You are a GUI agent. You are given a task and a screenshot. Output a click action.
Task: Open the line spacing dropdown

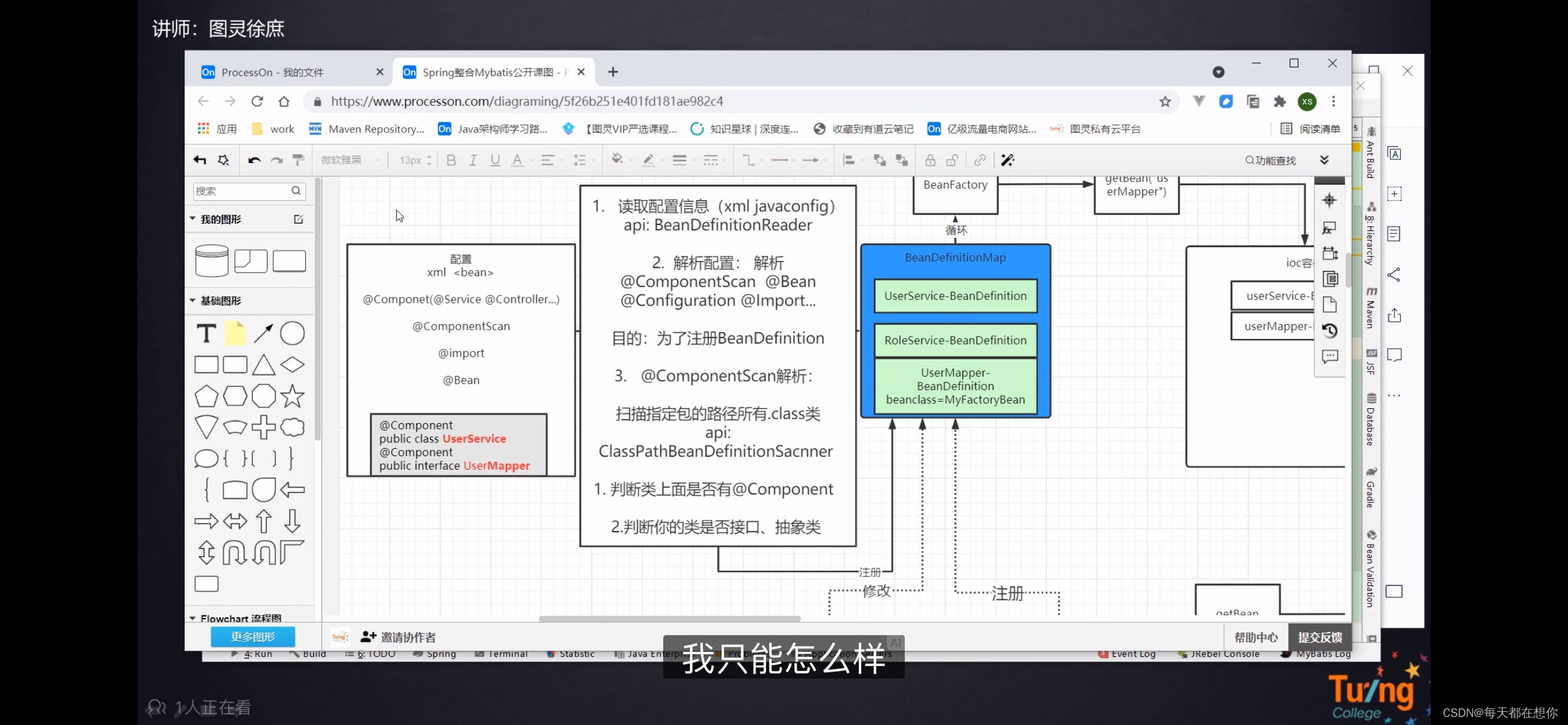tap(580, 160)
